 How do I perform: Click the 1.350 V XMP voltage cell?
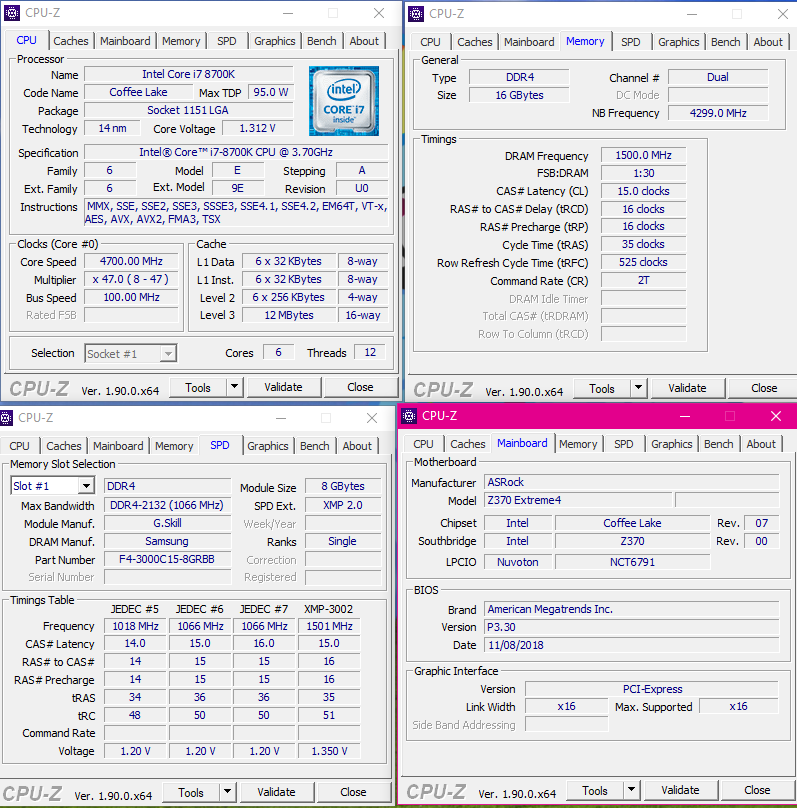click(x=329, y=751)
